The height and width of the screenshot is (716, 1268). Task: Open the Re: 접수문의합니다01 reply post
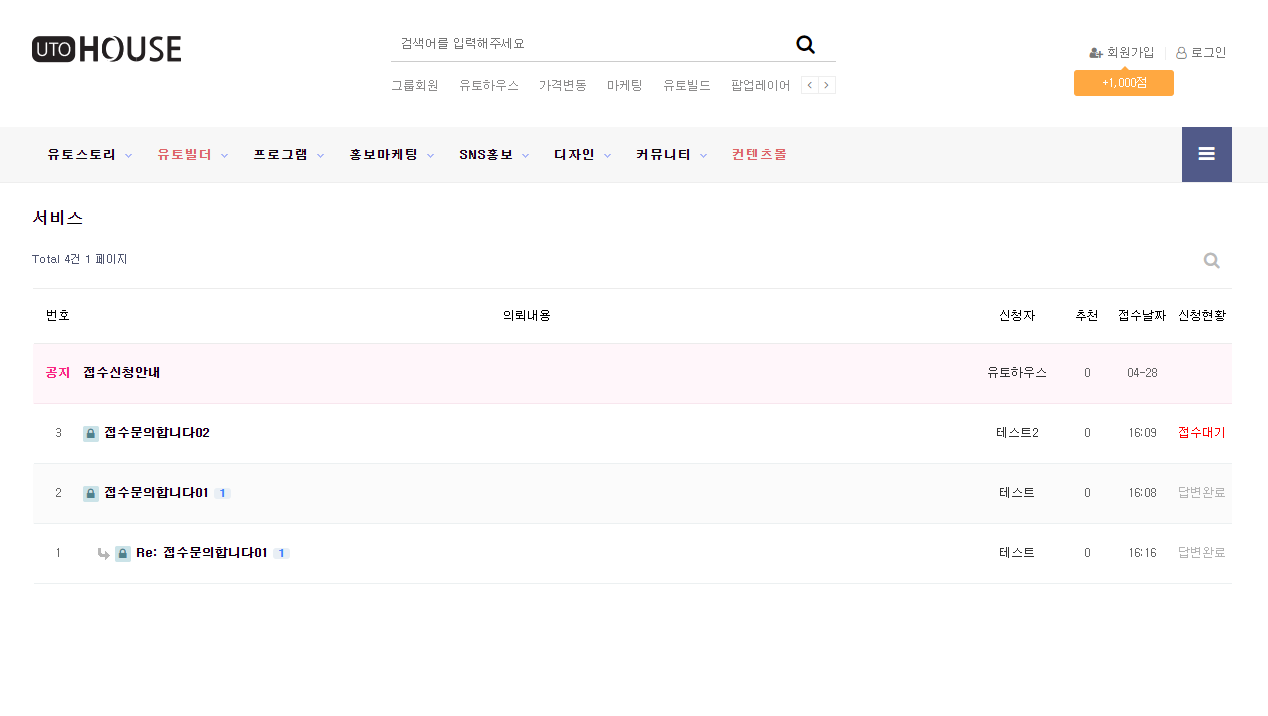coord(201,553)
